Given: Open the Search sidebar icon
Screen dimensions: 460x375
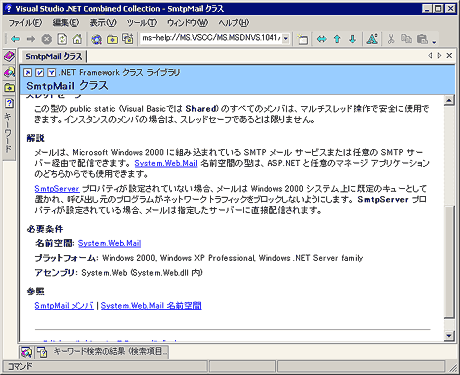Looking at the screenshot, I should coord(9,72).
